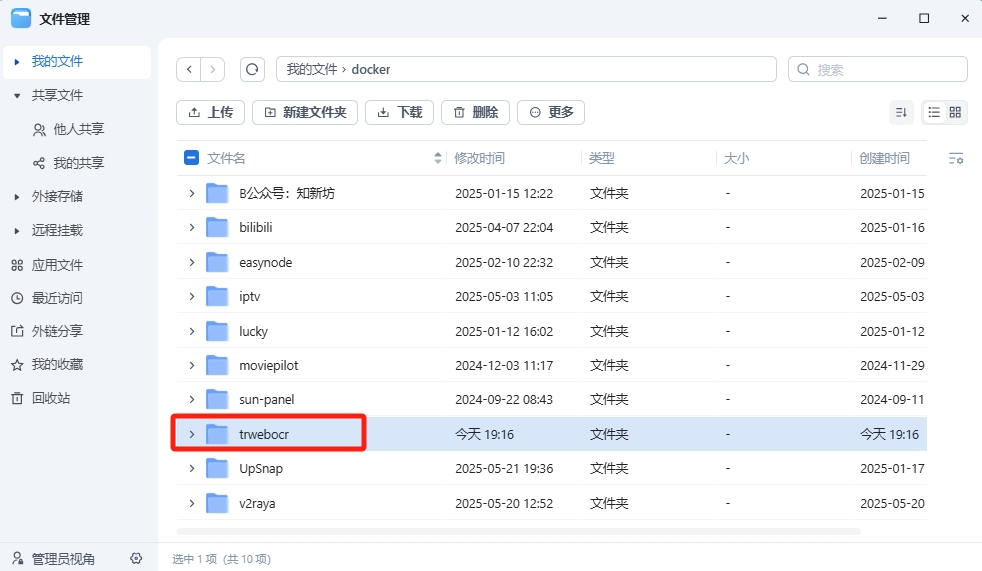
Task: Toggle the select-all checkbox in header
Action: (x=192, y=157)
